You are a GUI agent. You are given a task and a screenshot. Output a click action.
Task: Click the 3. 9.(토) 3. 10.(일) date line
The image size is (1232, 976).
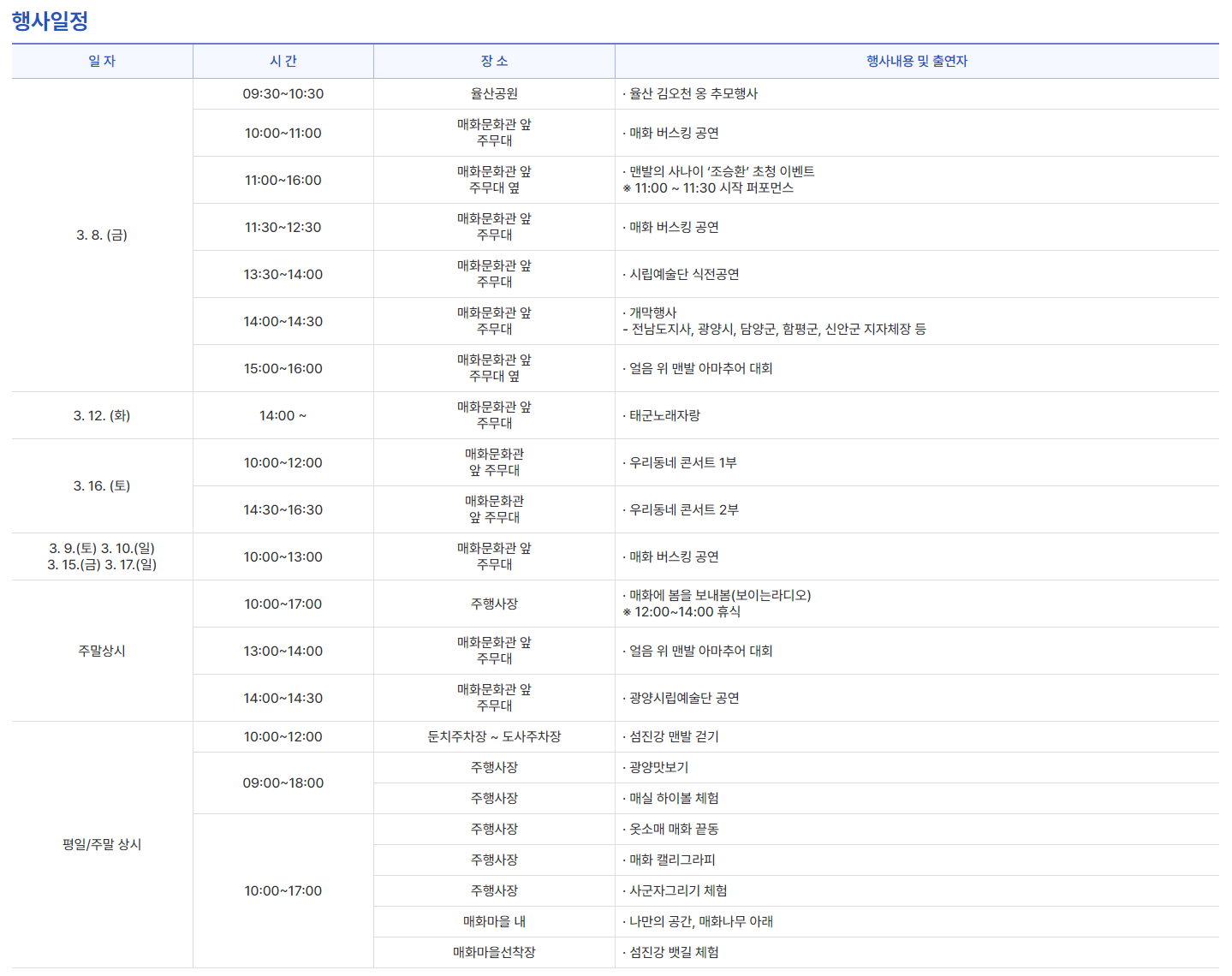pyautogui.click(x=102, y=548)
